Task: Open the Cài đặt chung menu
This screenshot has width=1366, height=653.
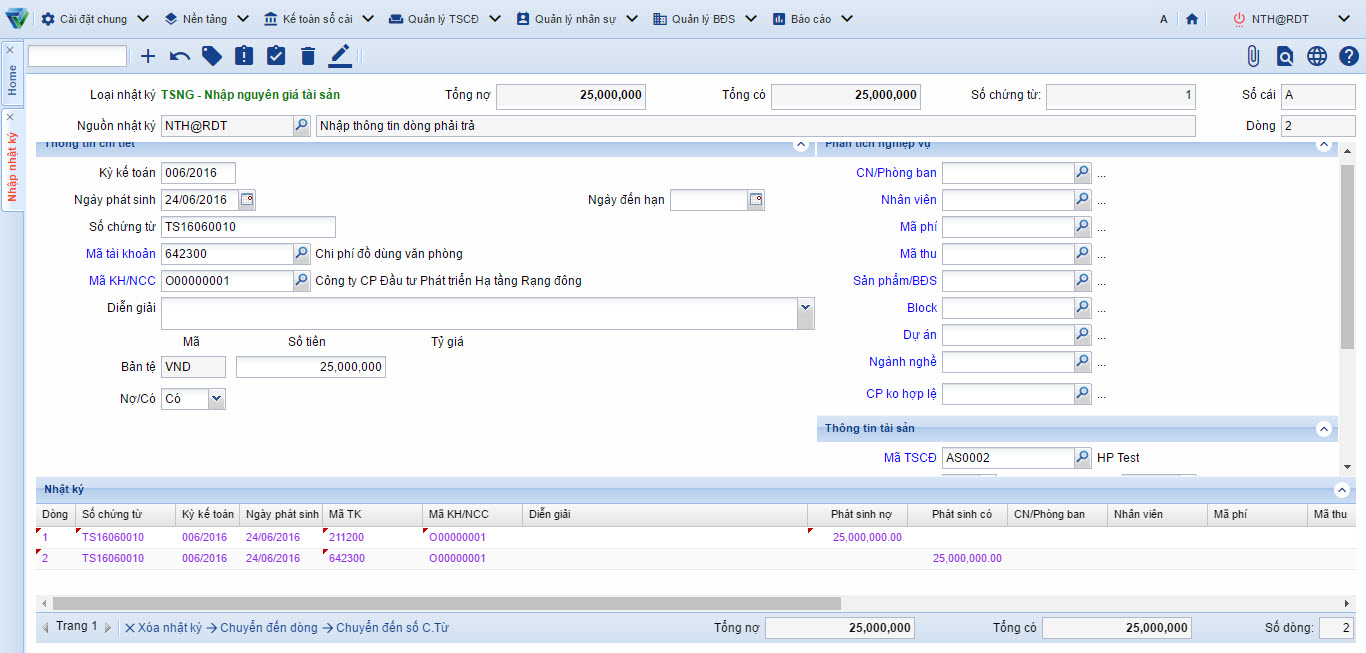Action: pos(95,19)
